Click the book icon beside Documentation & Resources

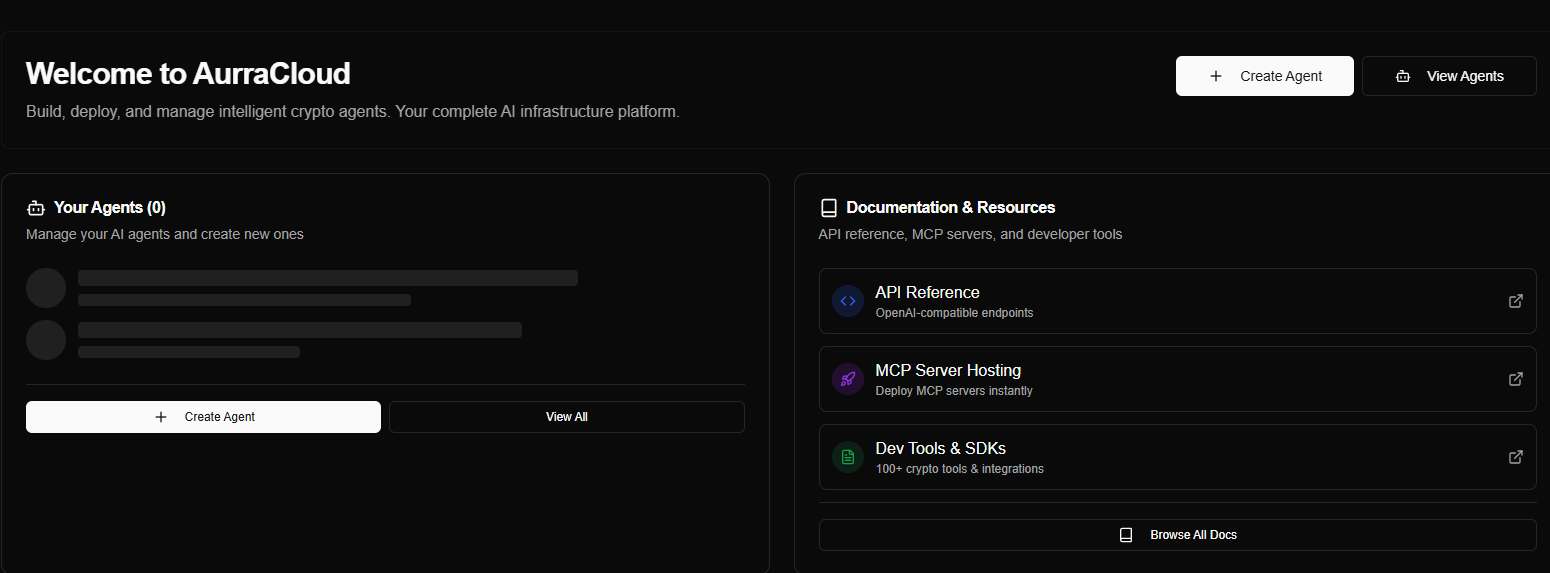tap(828, 208)
